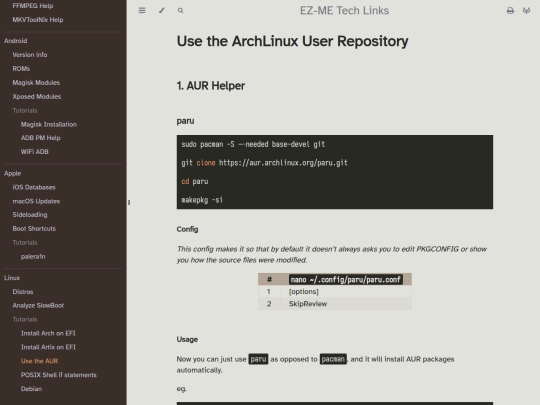Click the sidebar resize handle

click(x=129, y=202)
